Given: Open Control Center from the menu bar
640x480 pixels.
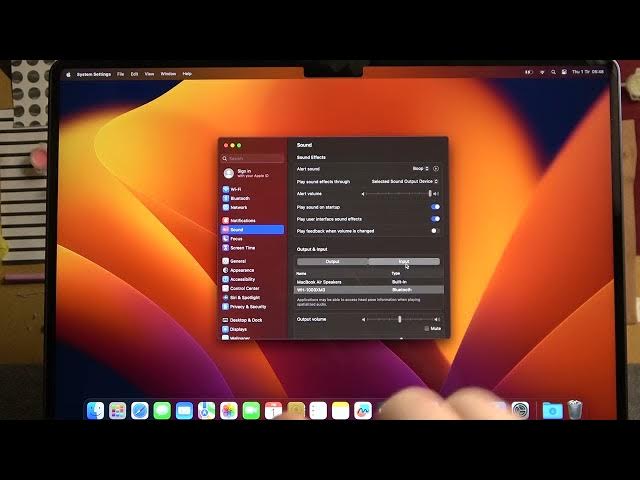Looking at the screenshot, I should [x=564, y=72].
